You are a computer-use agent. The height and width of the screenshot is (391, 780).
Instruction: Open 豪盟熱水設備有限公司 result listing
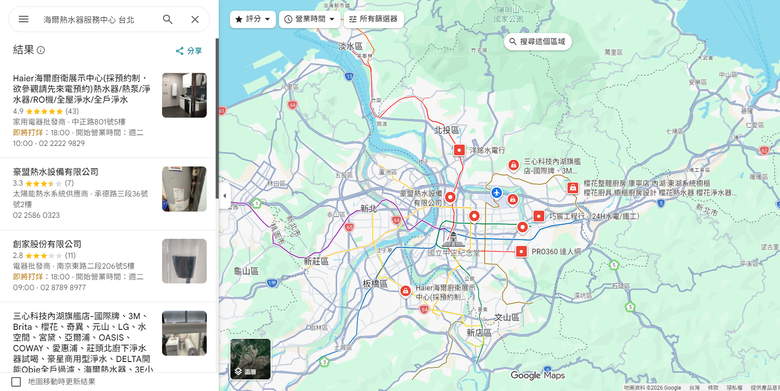click(107, 194)
